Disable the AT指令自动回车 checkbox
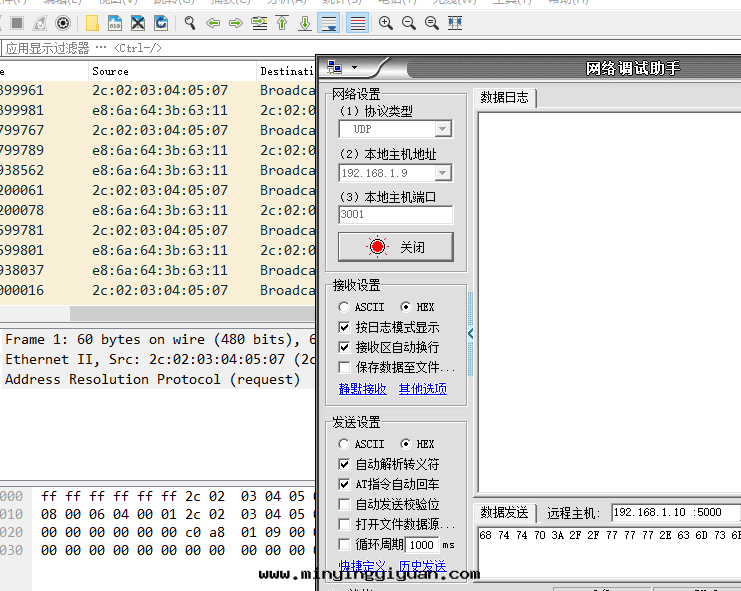 (x=345, y=484)
